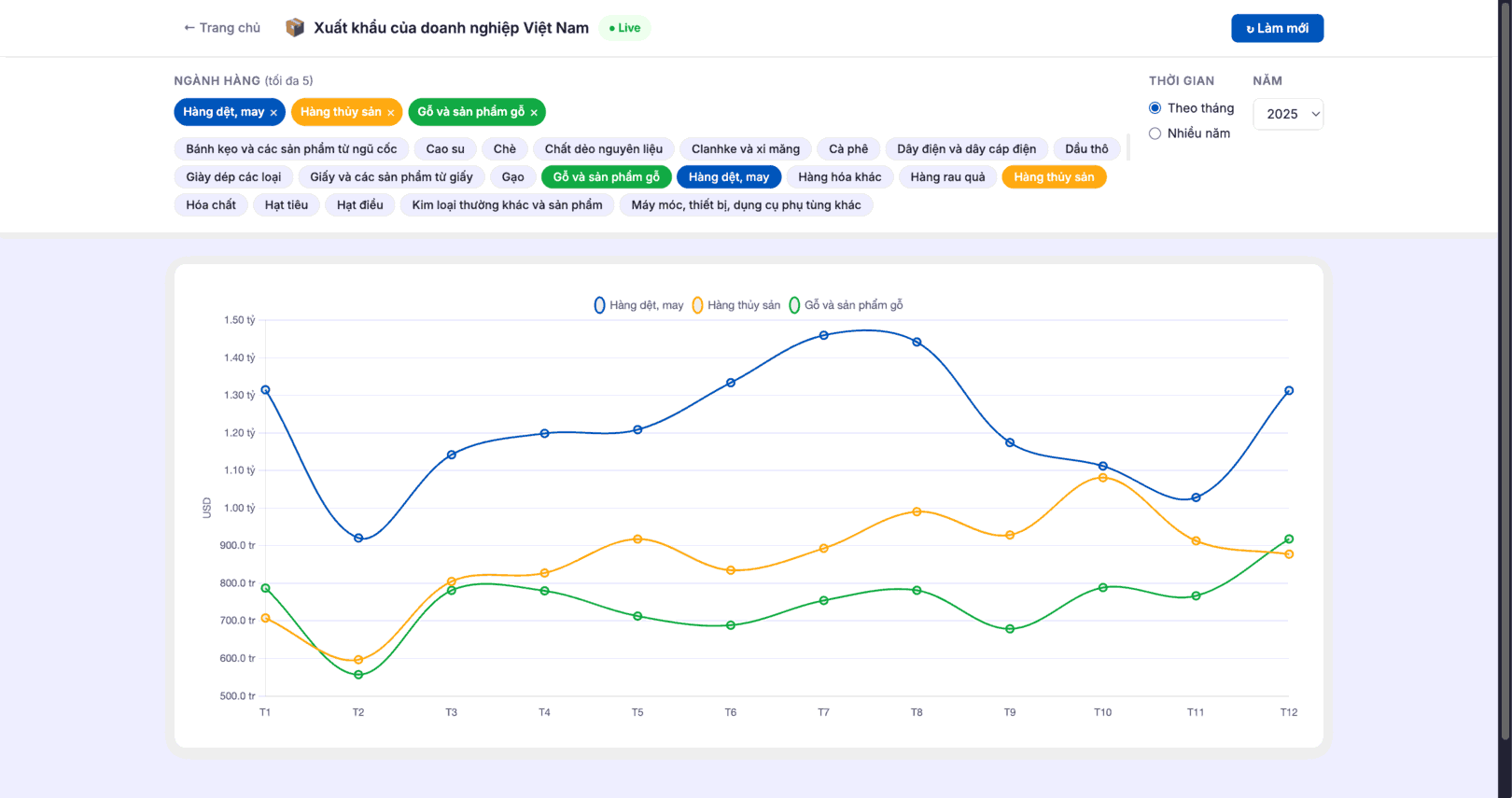This screenshot has height=798, width=1512.
Task: Add the Gạo category chip
Action: click(513, 177)
